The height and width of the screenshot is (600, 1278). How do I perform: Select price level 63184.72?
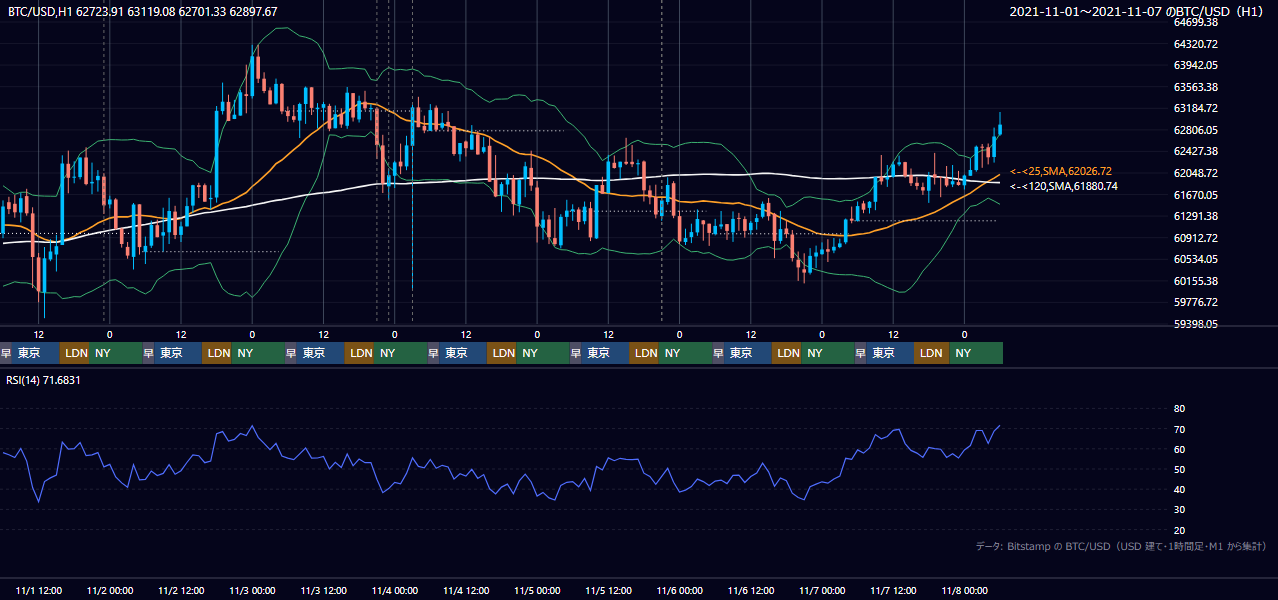point(1195,108)
